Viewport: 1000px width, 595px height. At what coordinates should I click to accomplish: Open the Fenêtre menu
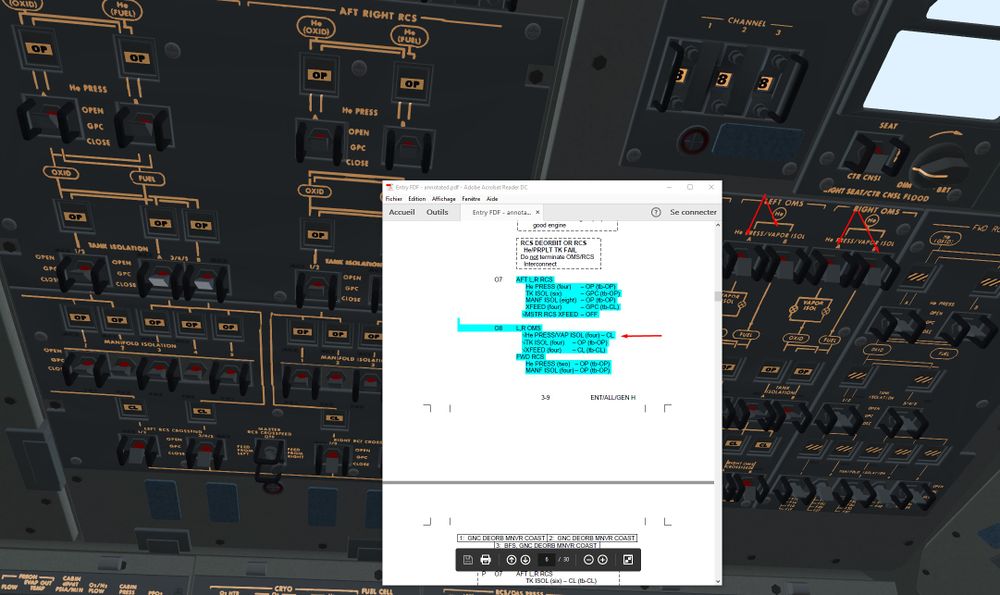point(471,199)
